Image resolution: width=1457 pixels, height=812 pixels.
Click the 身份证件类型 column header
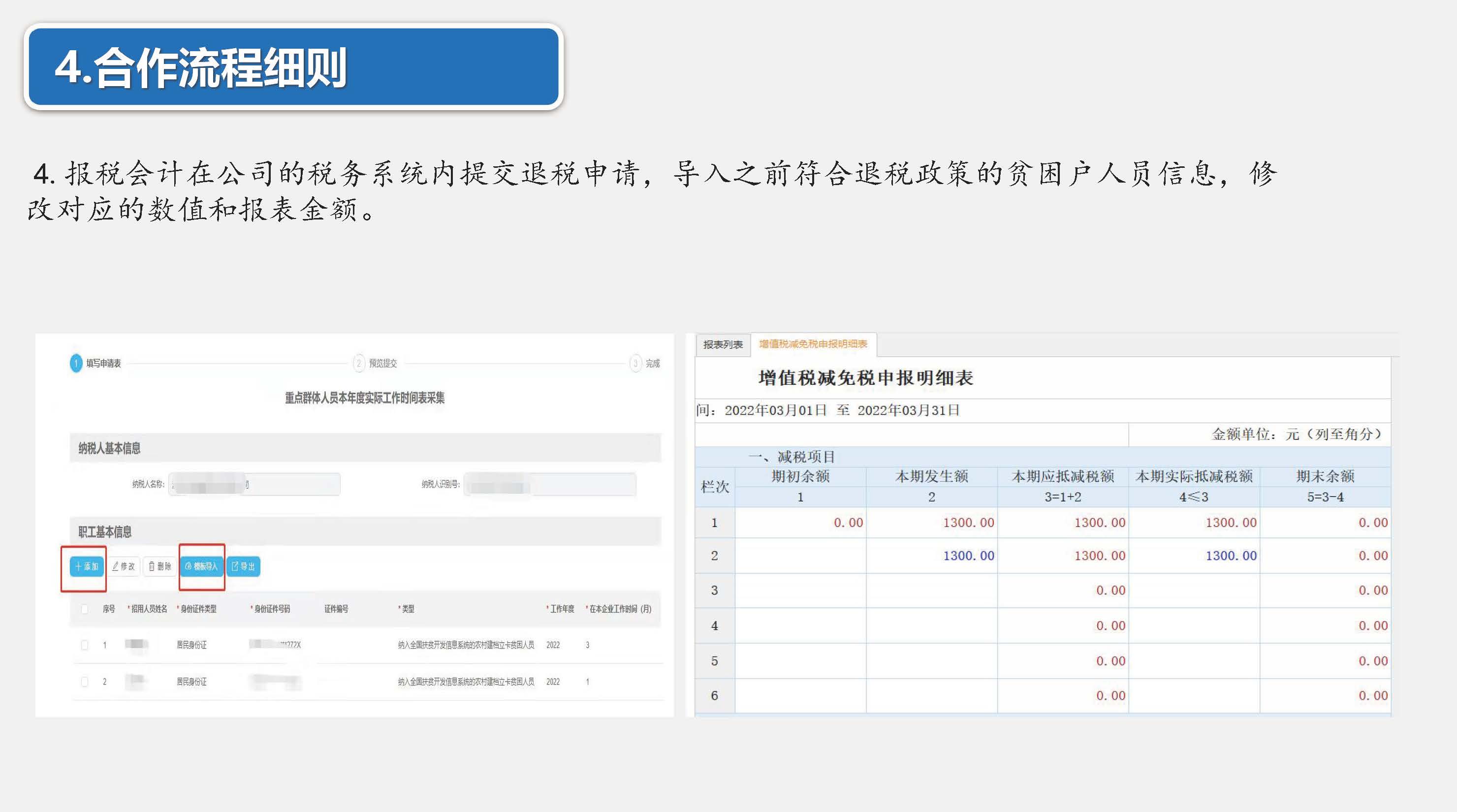point(197,609)
